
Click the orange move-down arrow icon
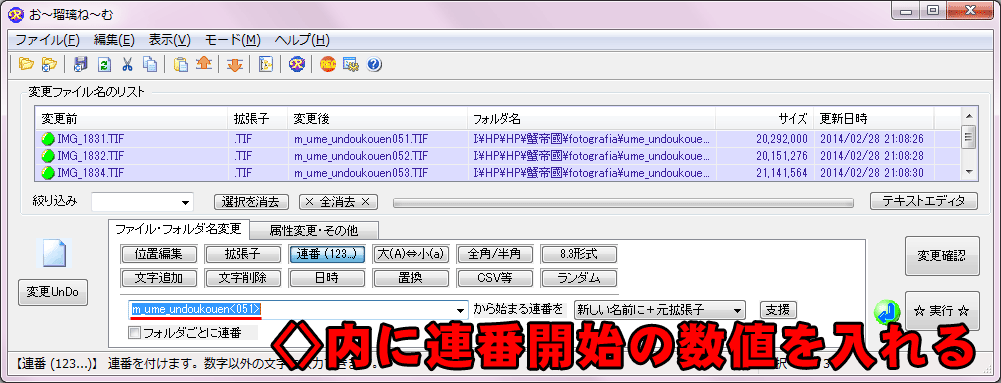(x=235, y=64)
